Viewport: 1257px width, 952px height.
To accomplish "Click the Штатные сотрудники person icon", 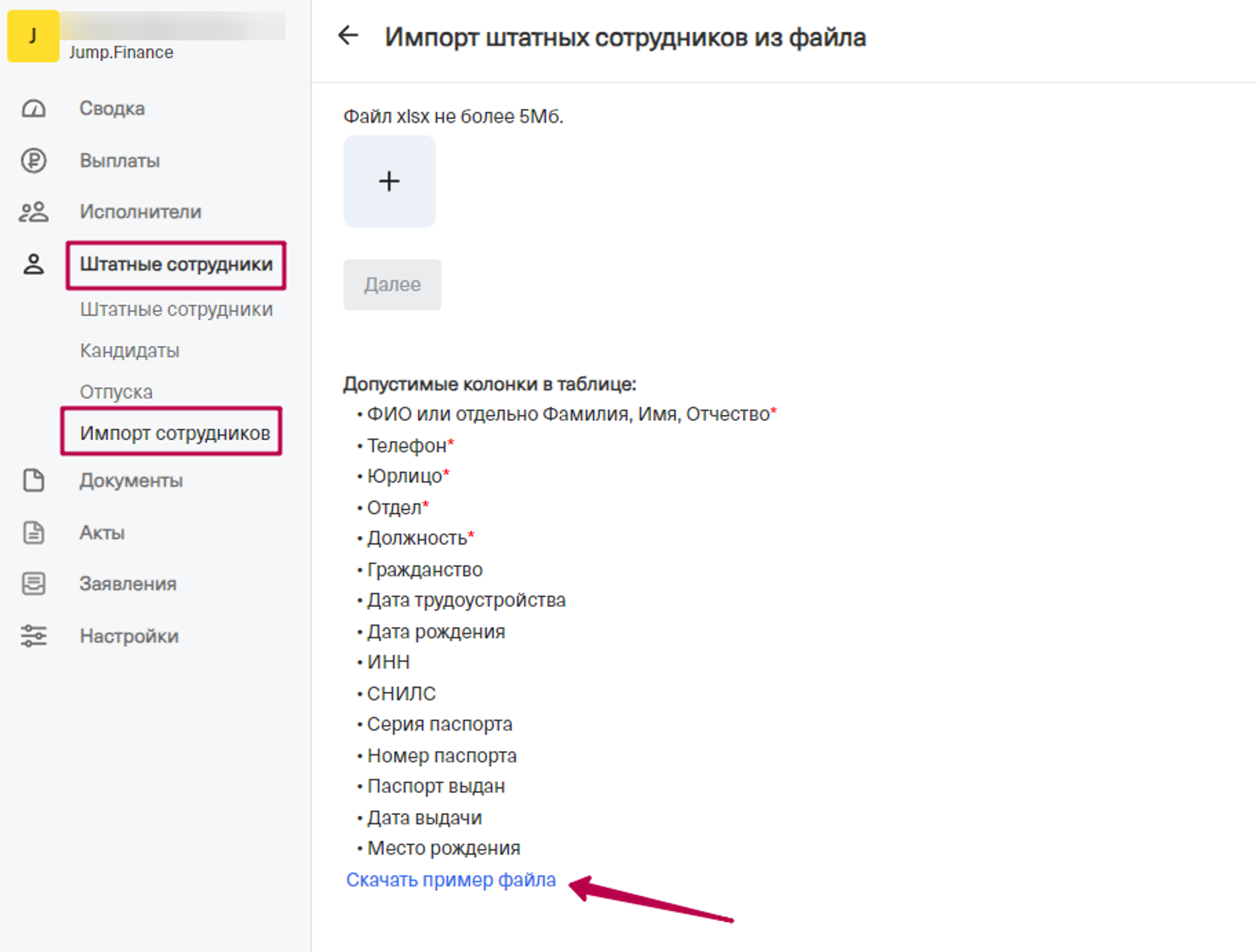I will [x=33, y=264].
